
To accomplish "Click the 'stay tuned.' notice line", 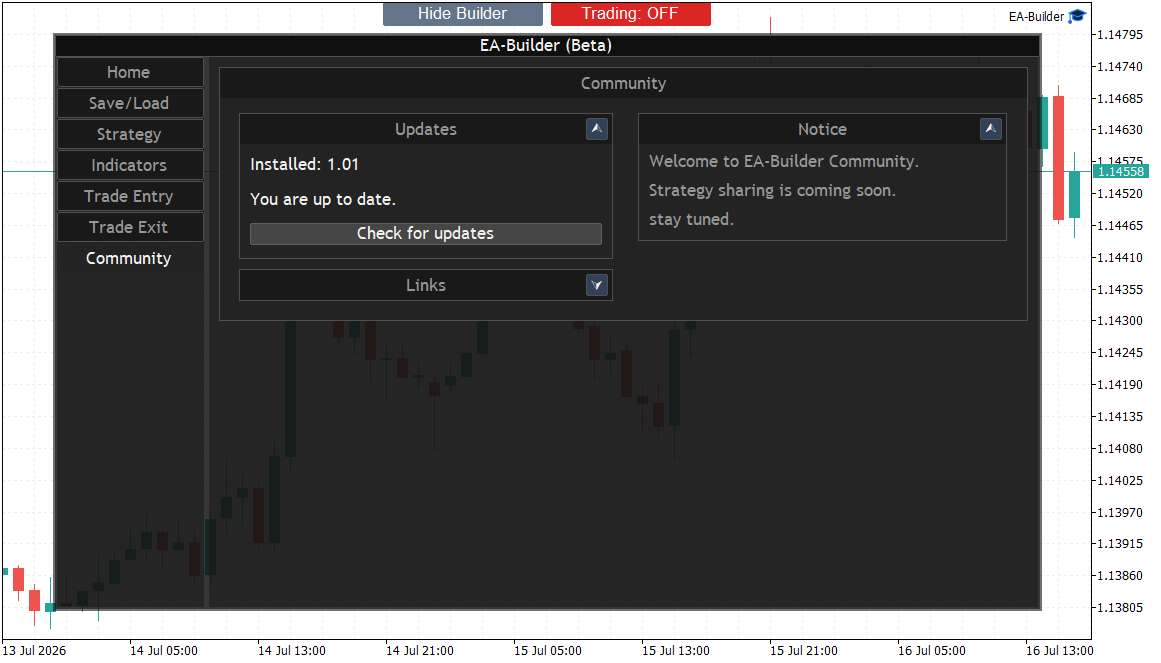I will coord(692,219).
